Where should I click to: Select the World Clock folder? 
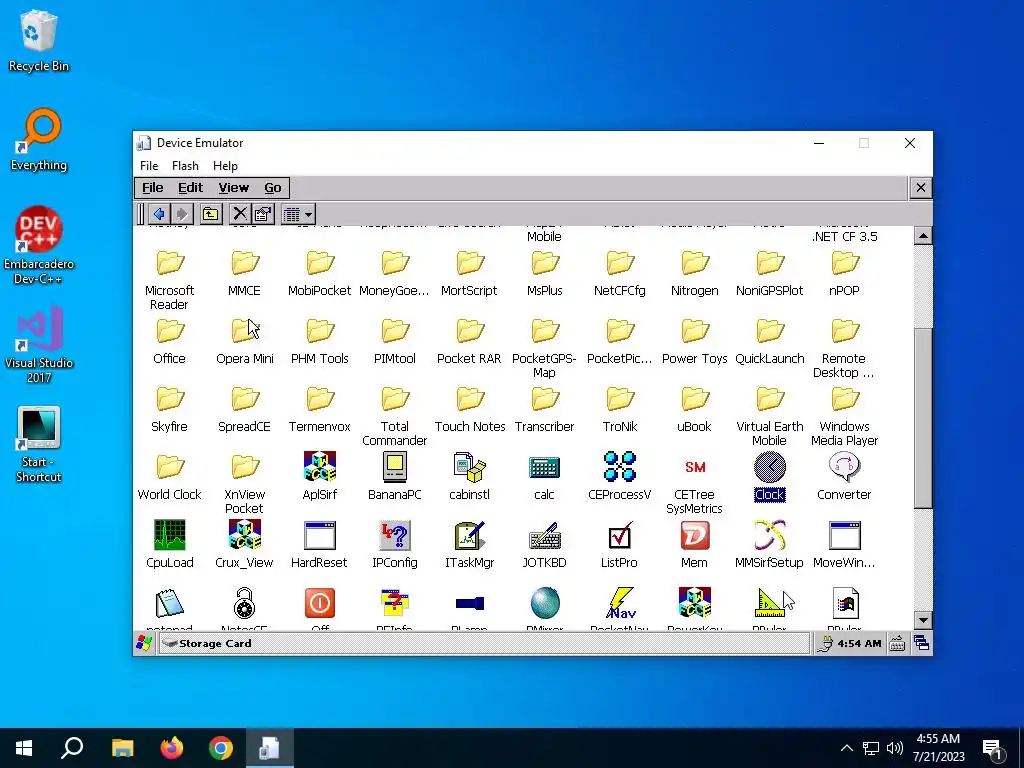[x=169, y=467]
